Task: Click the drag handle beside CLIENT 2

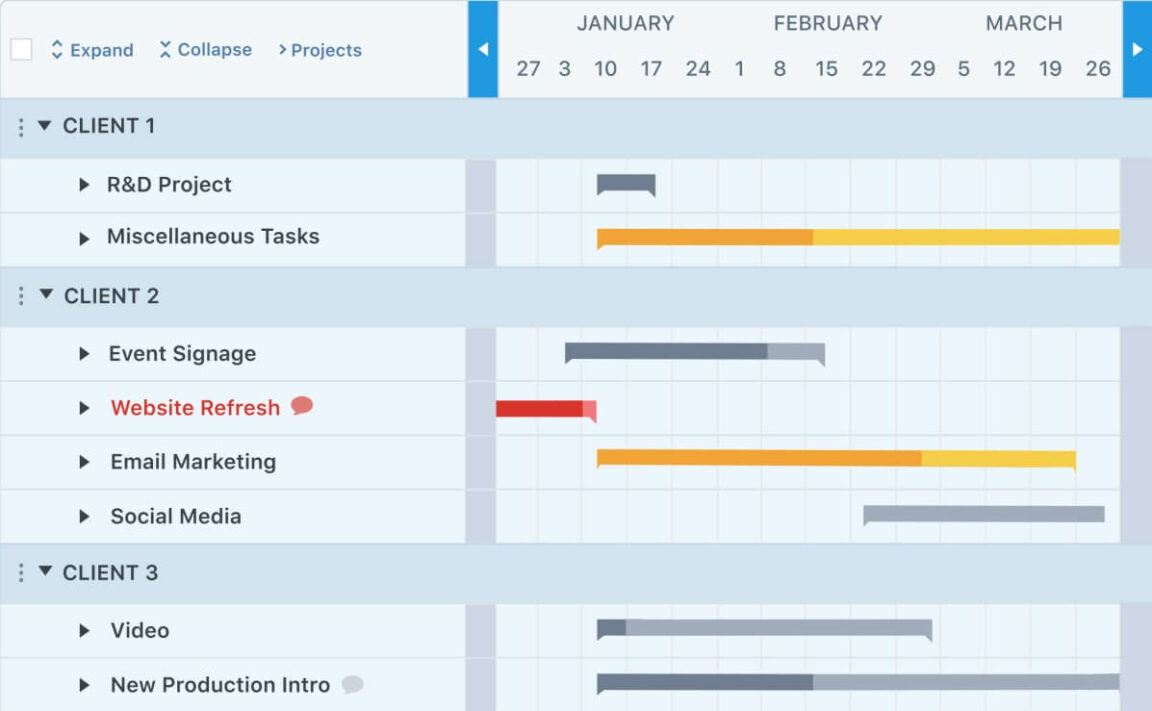Action: pos(21,296)
